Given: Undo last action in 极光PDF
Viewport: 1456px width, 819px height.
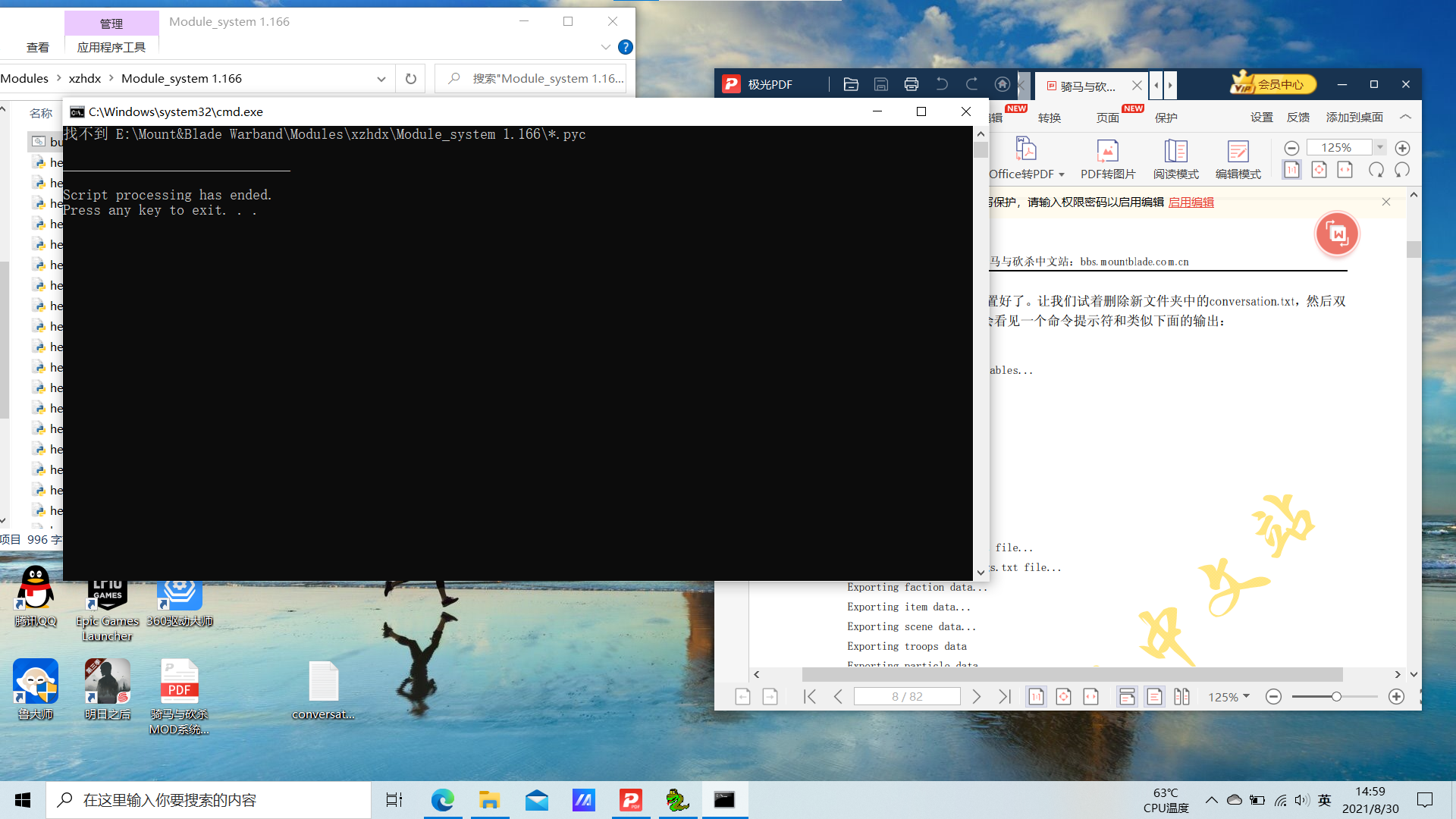Looking at the screenshot, I should 942,84.
